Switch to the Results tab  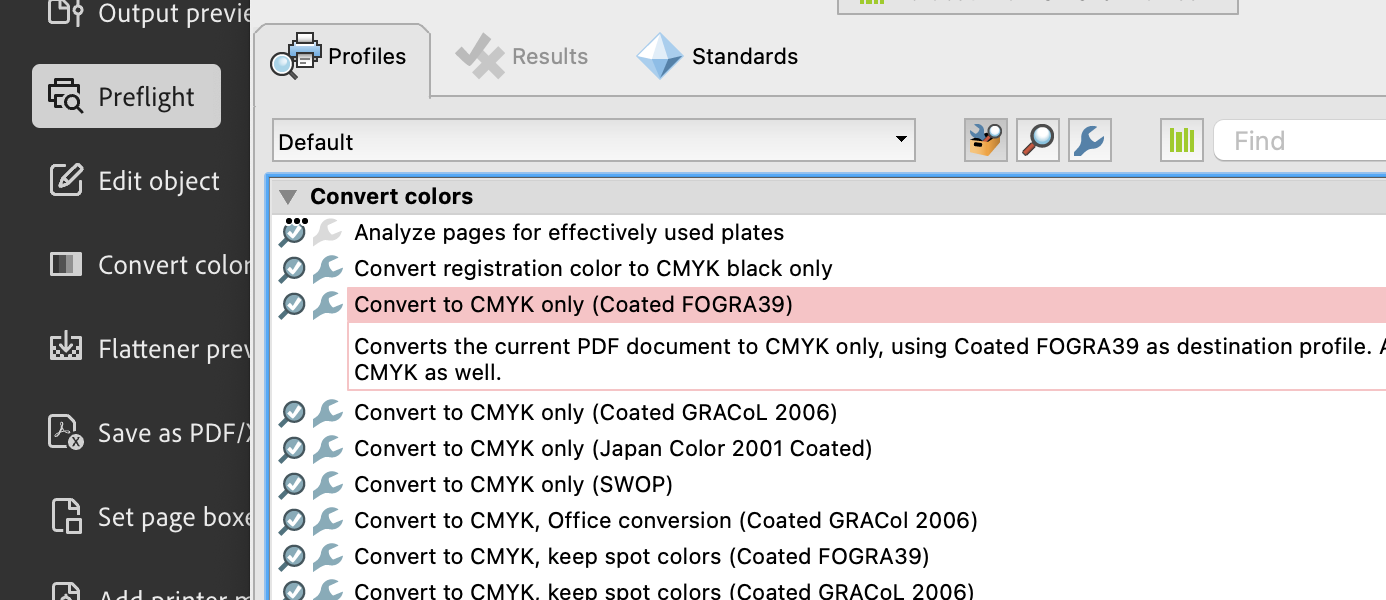pyautogui.click(x=522, y=56)
